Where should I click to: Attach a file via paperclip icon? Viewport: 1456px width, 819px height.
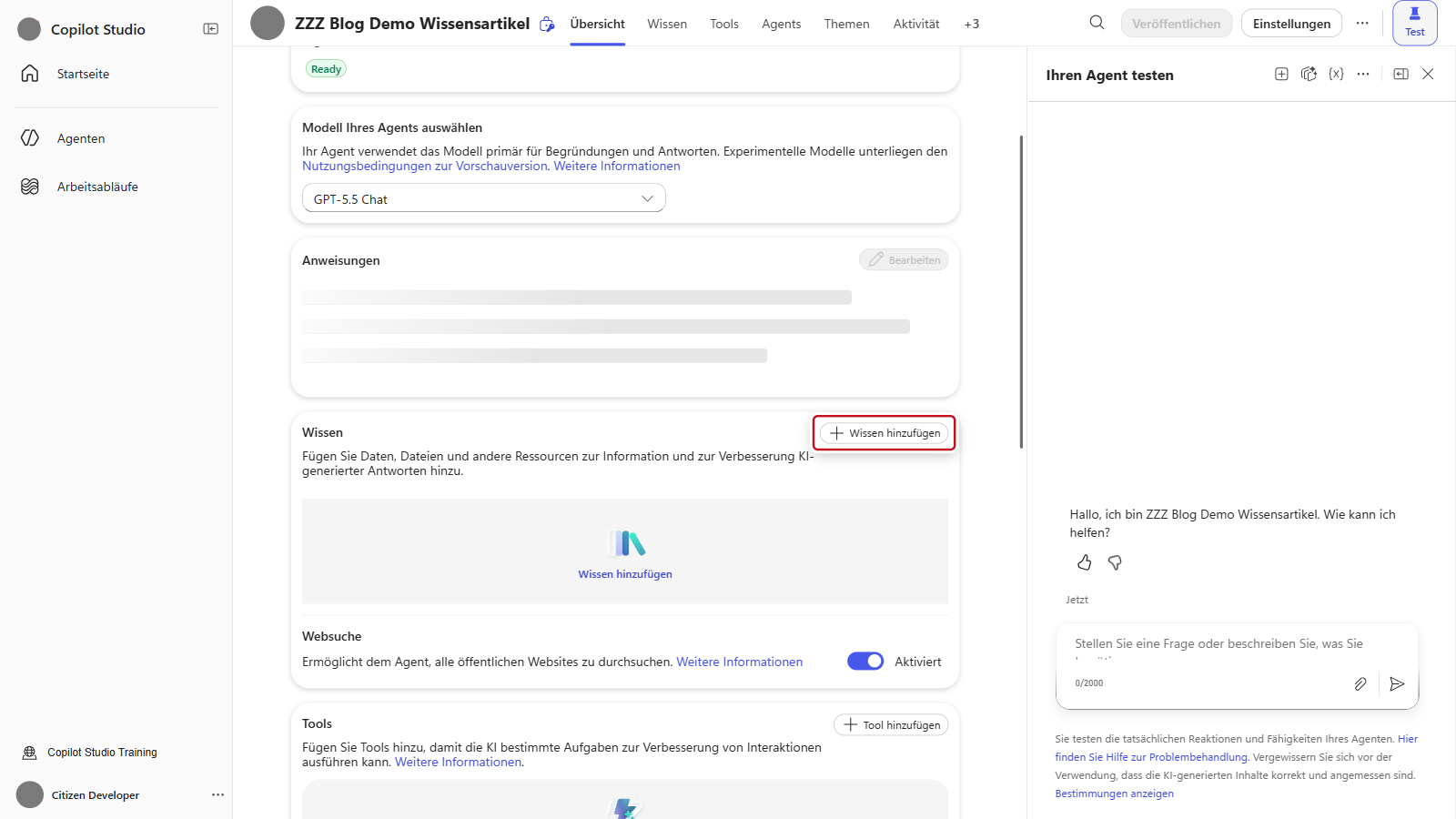pos(1360,683)
